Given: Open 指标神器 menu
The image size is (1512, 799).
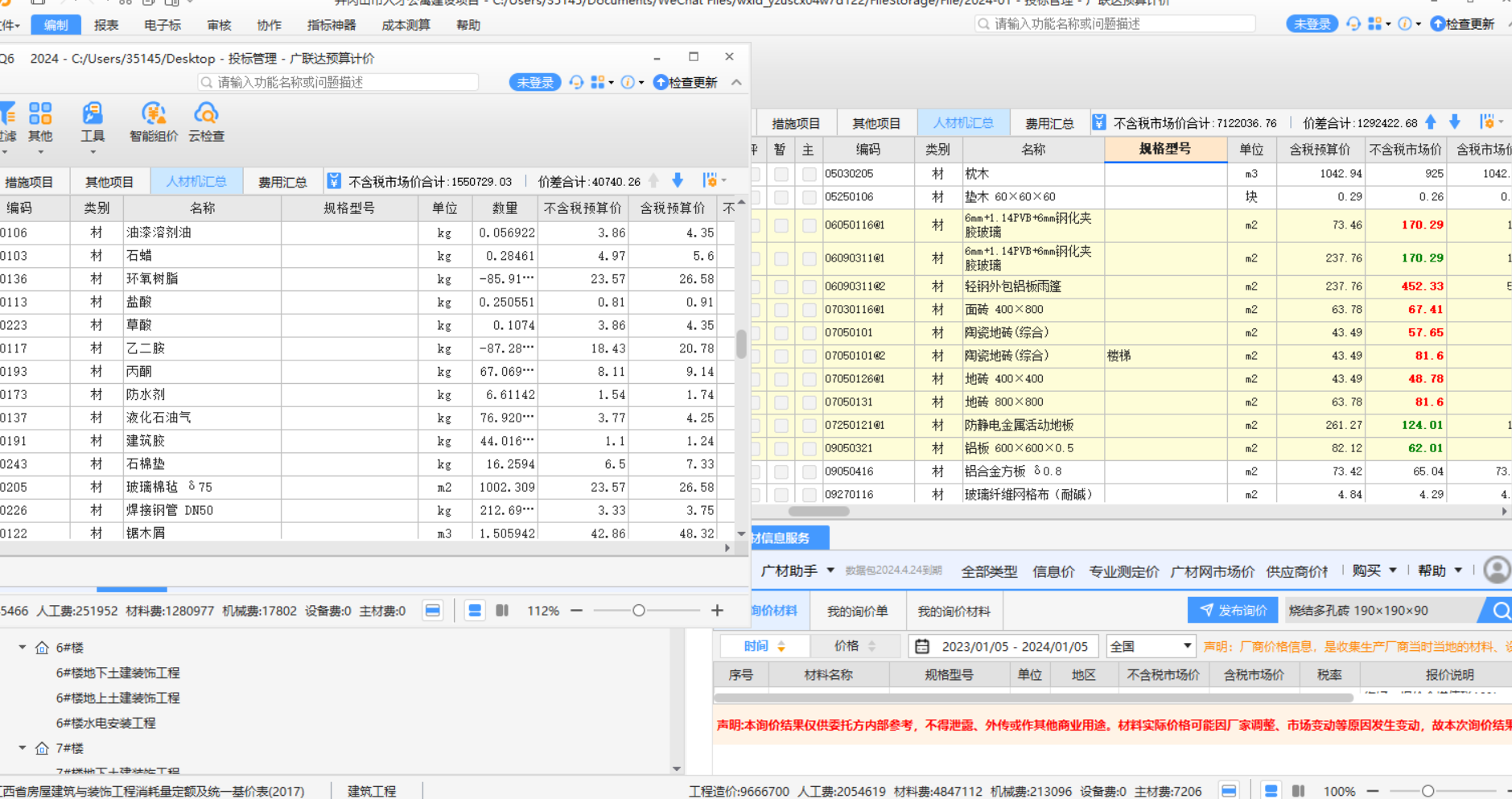Looking at the screenshot, I should [332, 25].
